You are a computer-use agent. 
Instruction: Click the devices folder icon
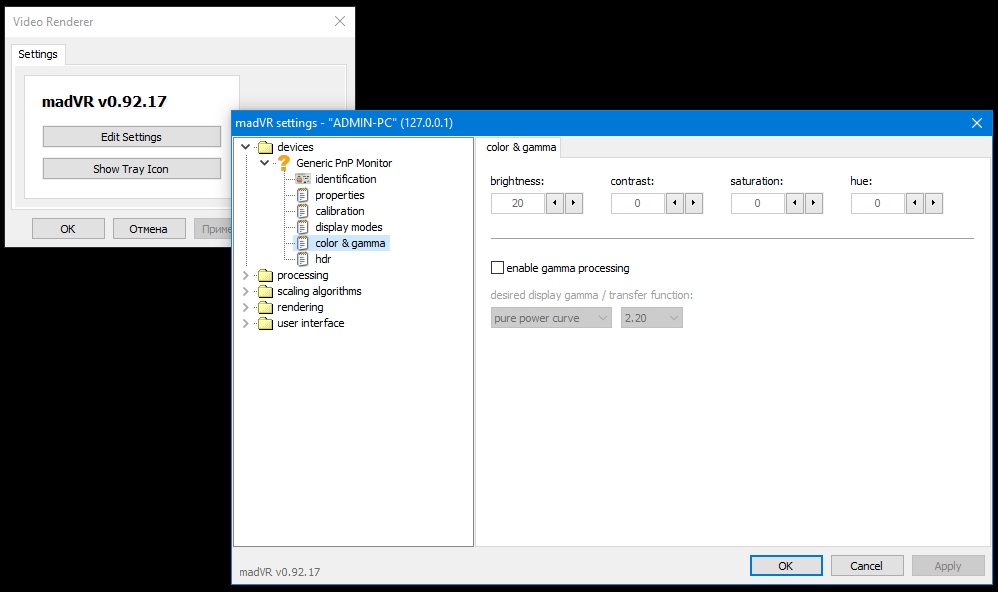(x=265, y=147)
